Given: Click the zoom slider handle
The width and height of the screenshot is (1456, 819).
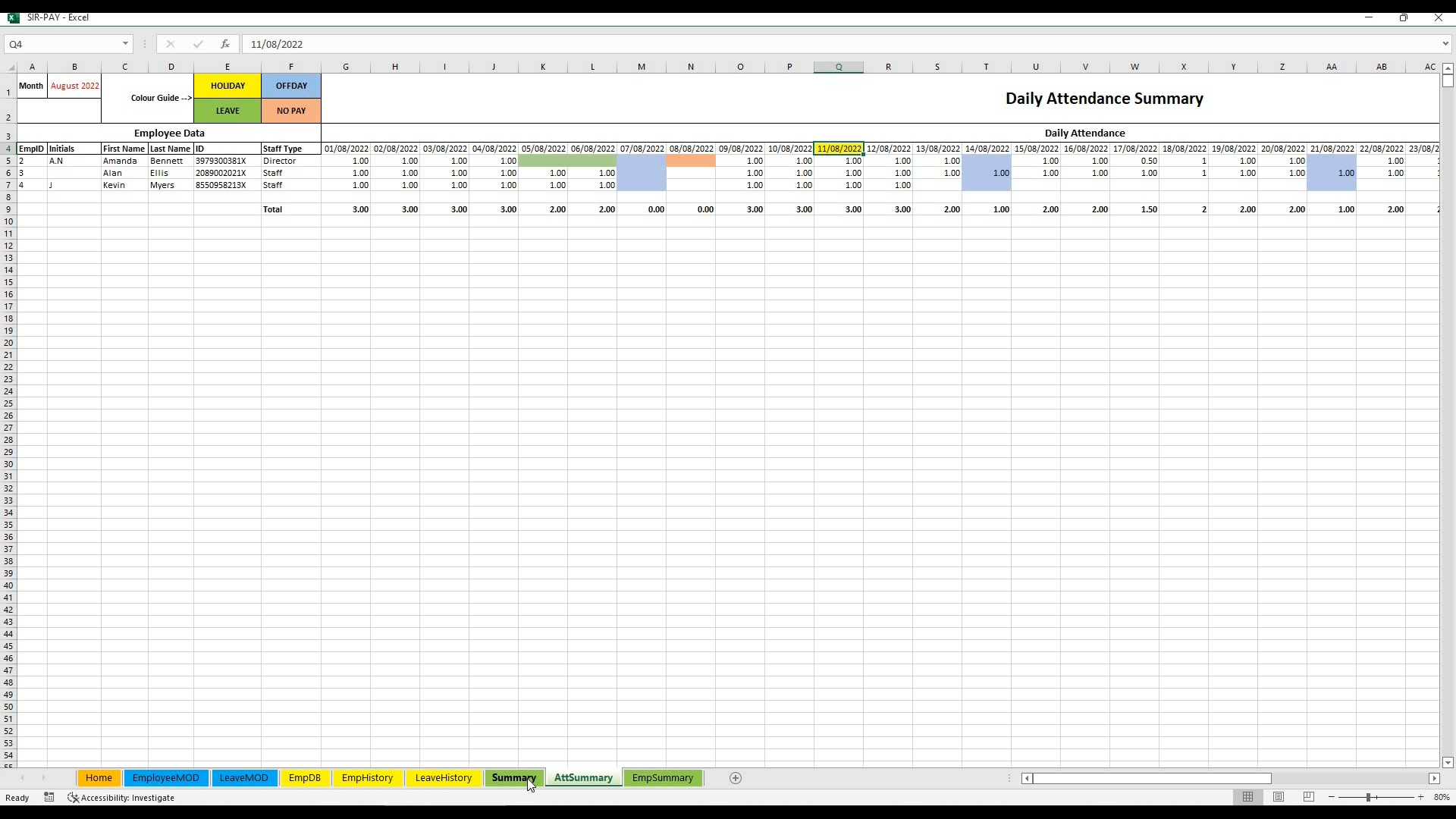Looking at the screenshot, I should coord(1369,797).
